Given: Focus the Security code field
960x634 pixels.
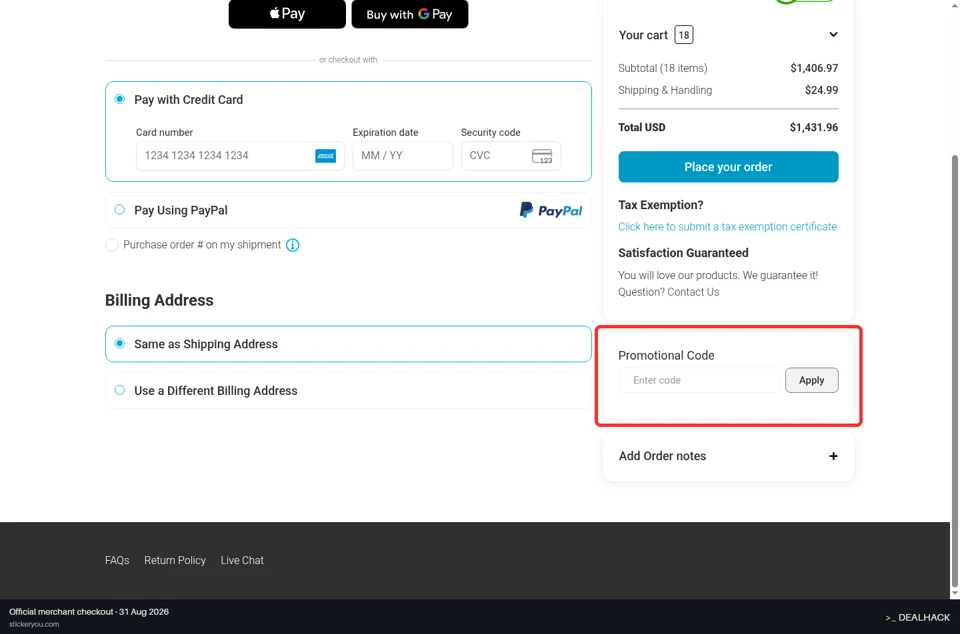Looking at the screenshot, I should (x=511, y=155).
